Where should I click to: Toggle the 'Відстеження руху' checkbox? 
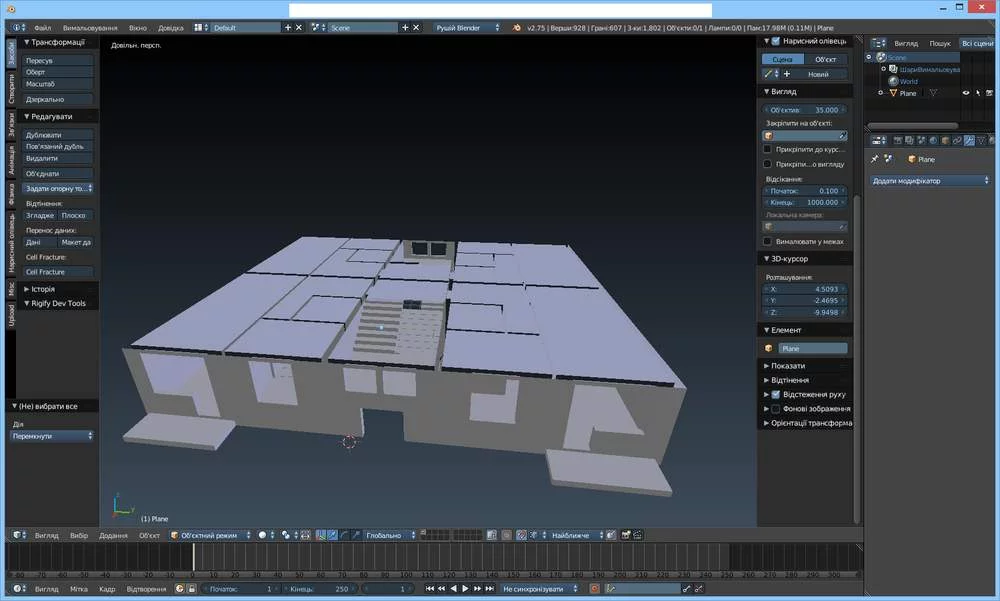[775, 395]
